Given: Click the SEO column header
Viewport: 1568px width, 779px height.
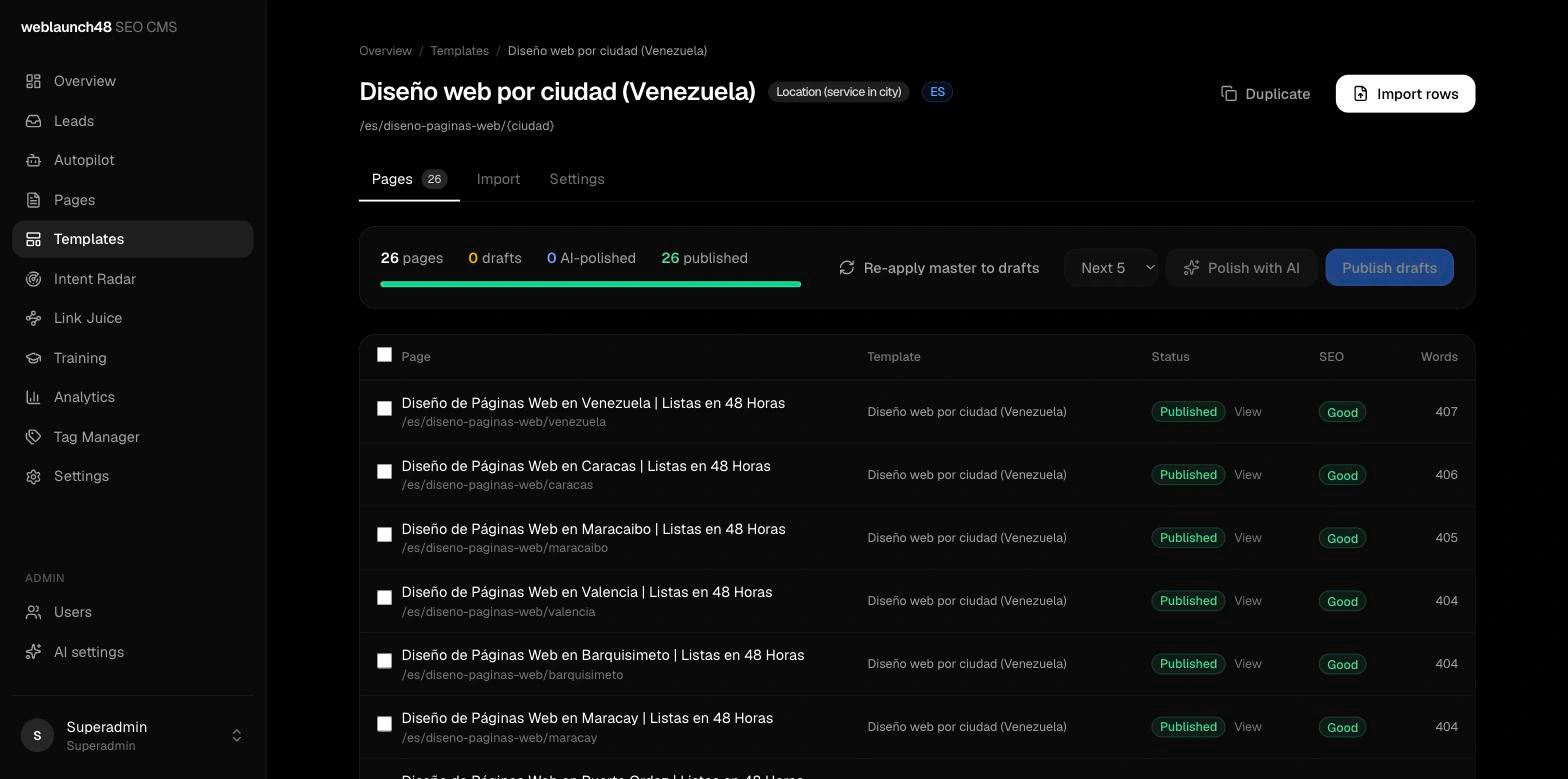Looking at the screenshot, I should 1331,357.
